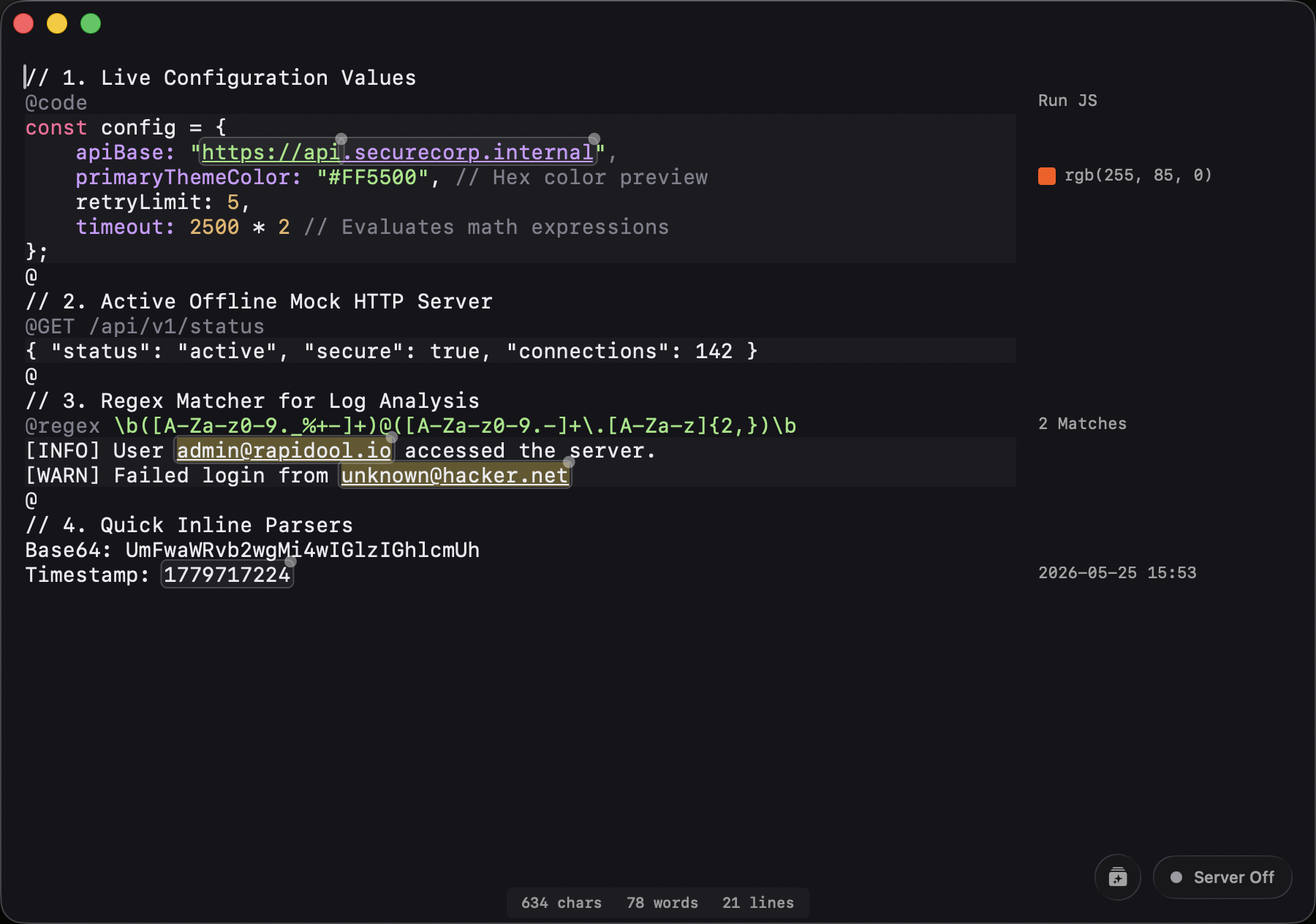Click the @code directive line
1316x924 pixels.
pyautogui.click(x=56, y=102)
